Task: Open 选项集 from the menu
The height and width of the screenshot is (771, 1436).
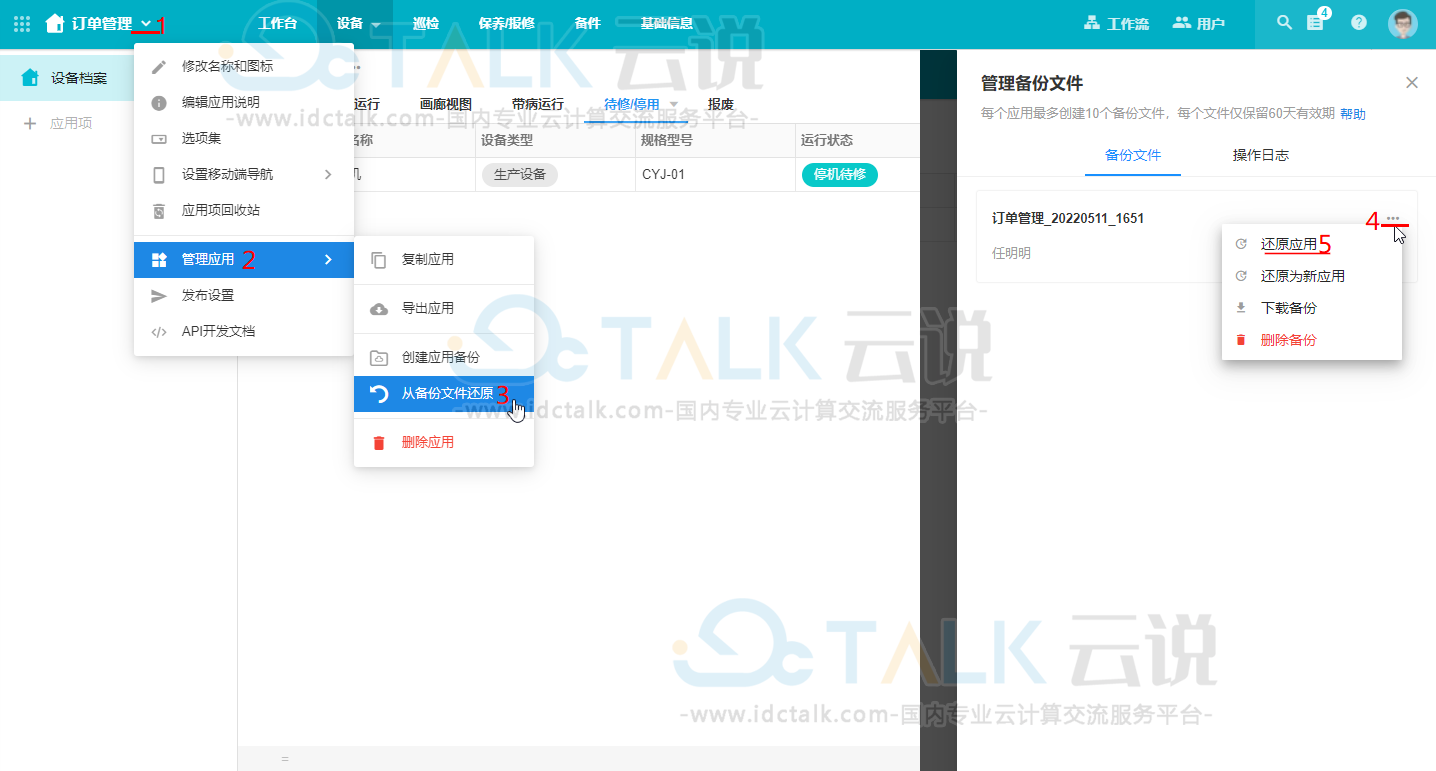Action: coord(244,138)
